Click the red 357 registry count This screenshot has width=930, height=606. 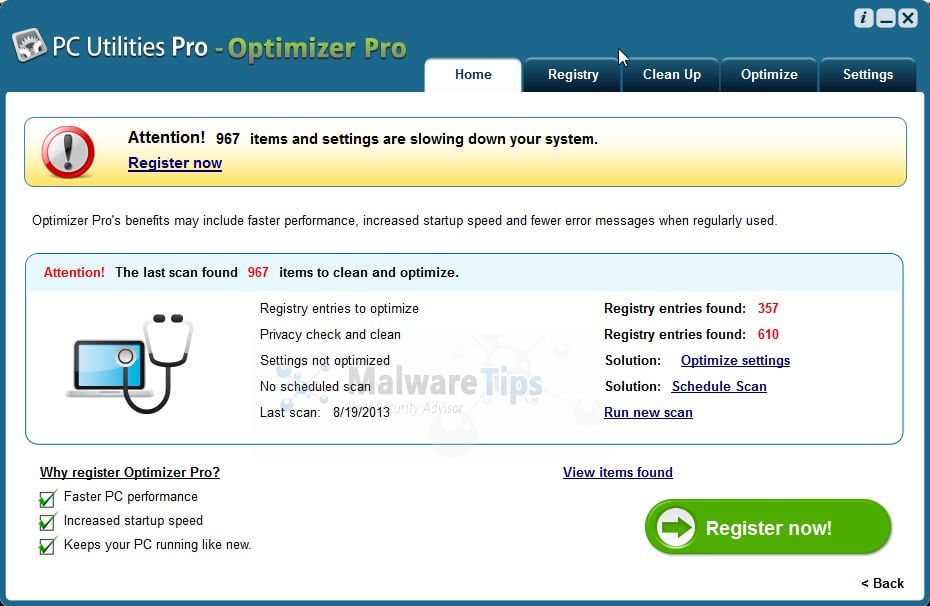pyautogui.click(x=768, y=308)
